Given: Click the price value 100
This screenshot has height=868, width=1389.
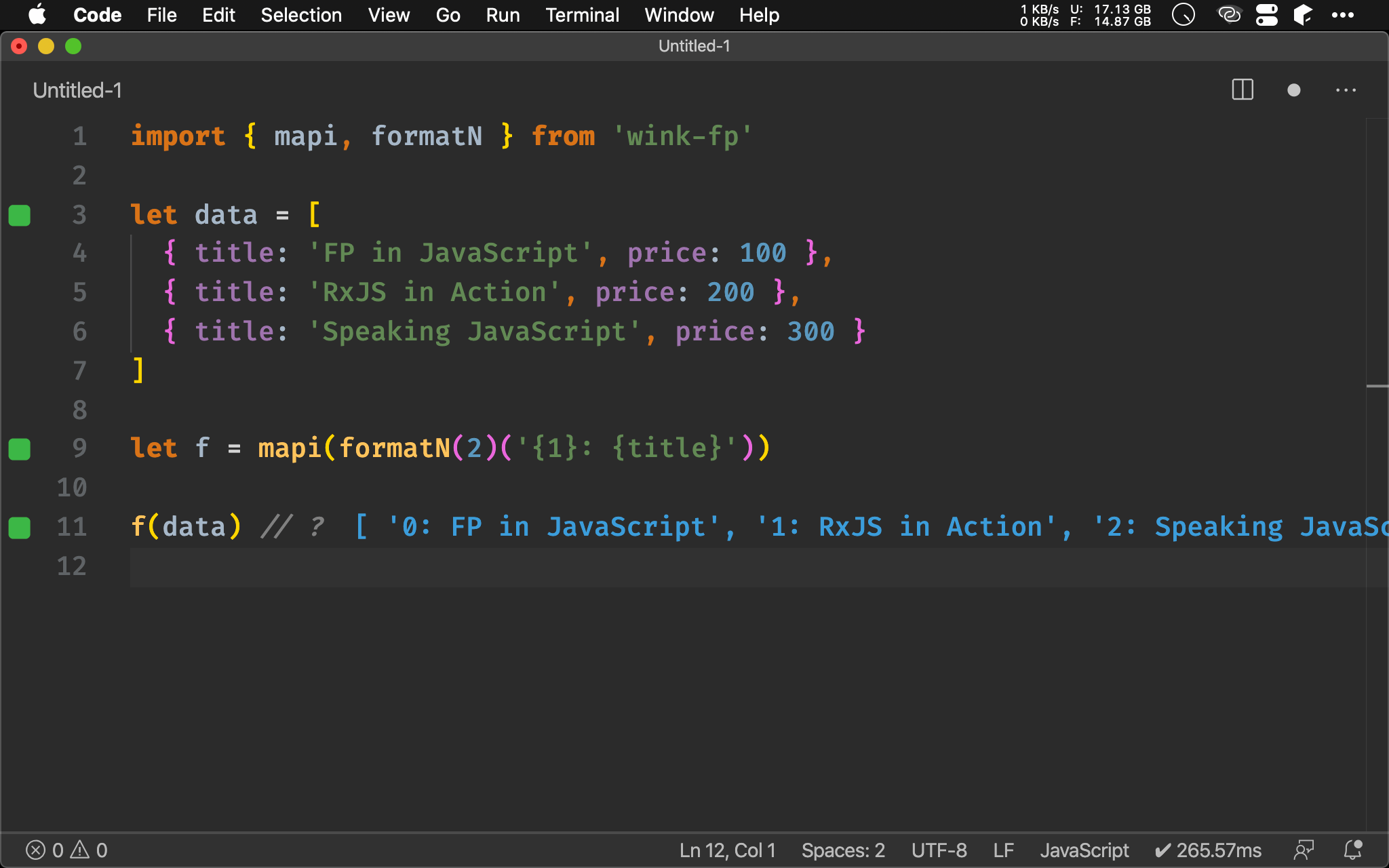Looking at the screenshot, I should tap(763, 253).
